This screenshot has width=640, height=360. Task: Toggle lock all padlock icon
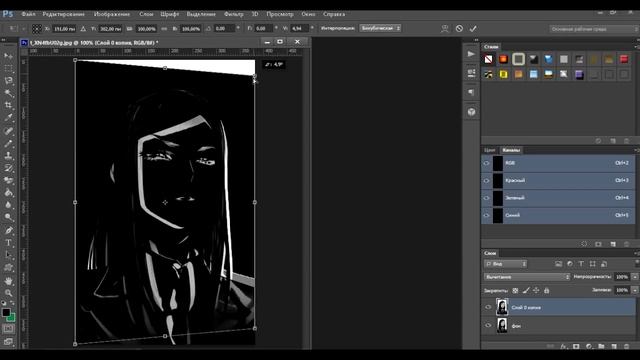[x=547, y=291]
